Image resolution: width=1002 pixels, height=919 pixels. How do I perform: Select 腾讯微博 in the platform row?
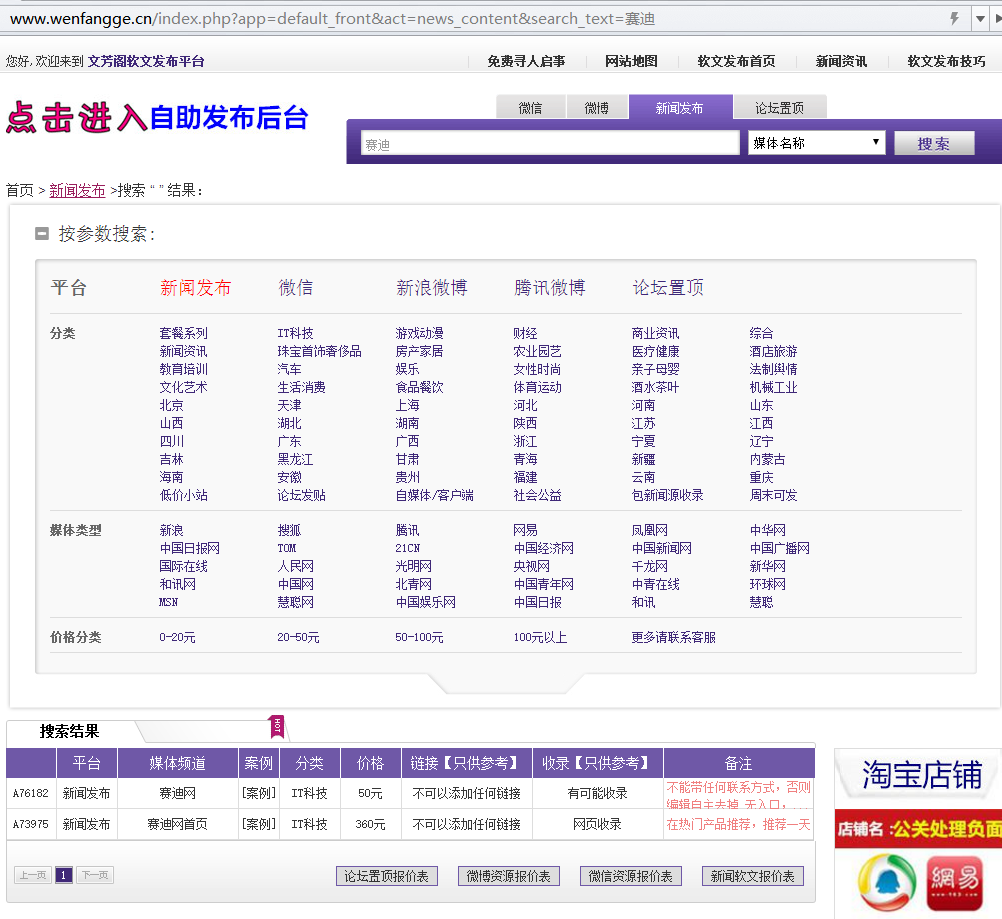tap(550, 288)
